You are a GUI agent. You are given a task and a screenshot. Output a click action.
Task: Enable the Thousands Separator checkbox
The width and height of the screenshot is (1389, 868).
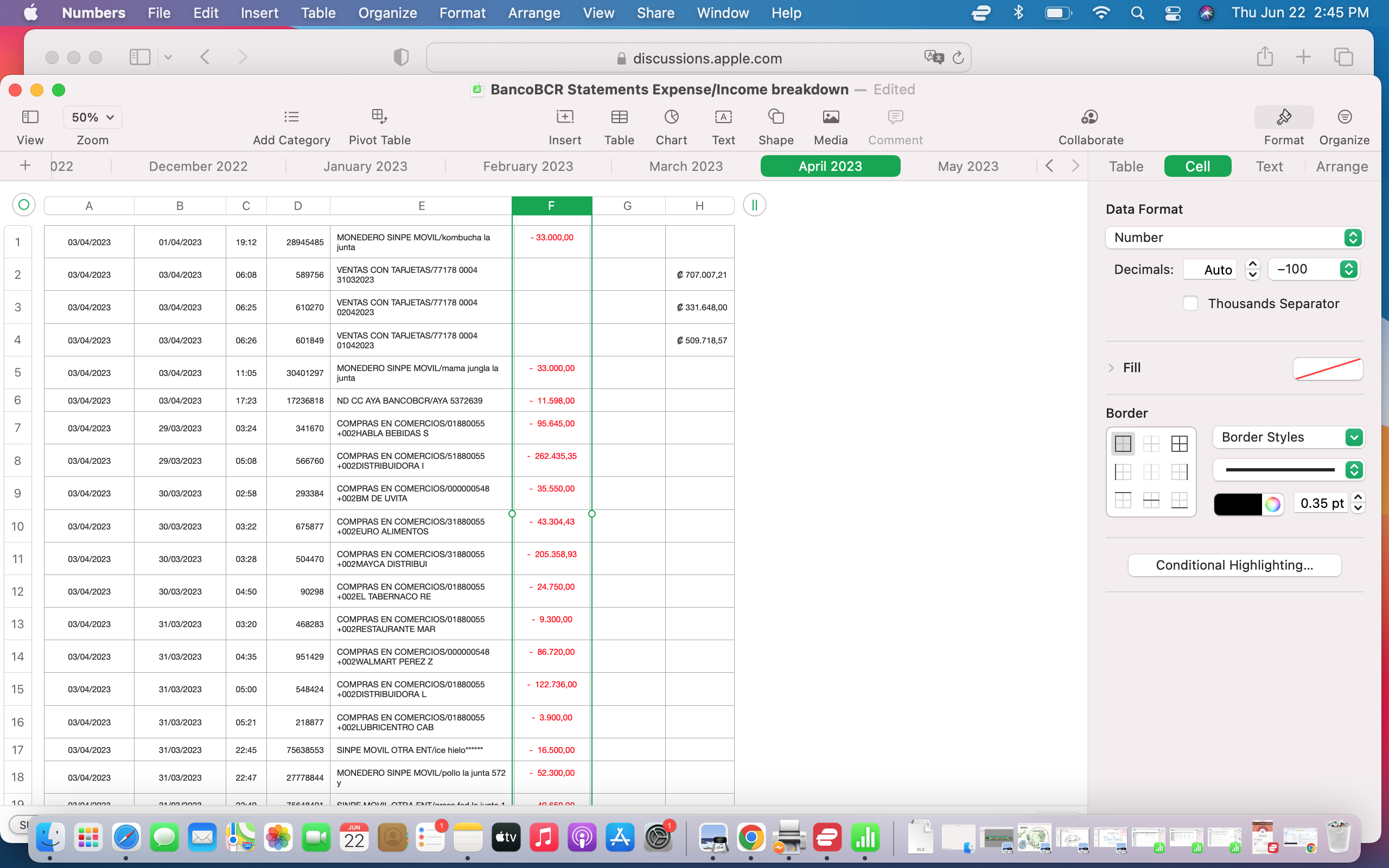pyautogui.click(x=1190, y=304)
